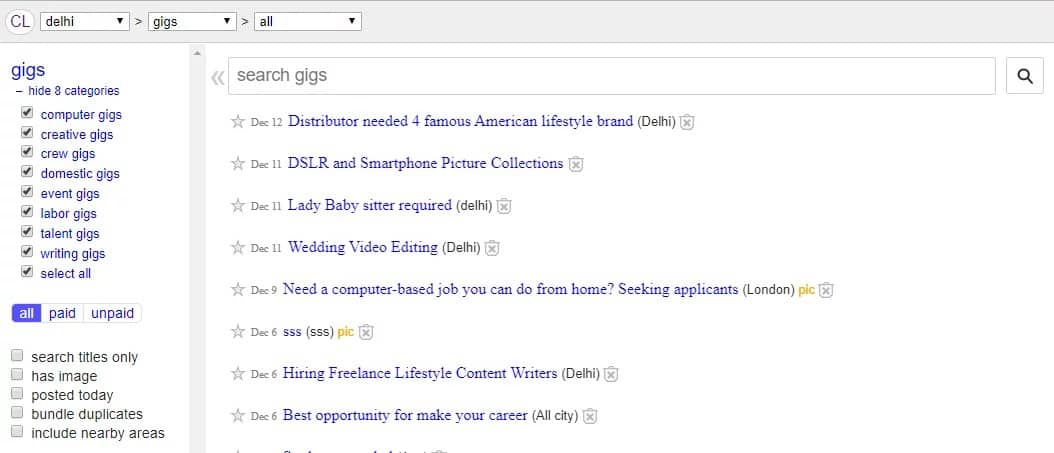Viewport: 1054px width, 453px height.
Task: Enable the has image filter checkbox
Action: pos(17,374)
